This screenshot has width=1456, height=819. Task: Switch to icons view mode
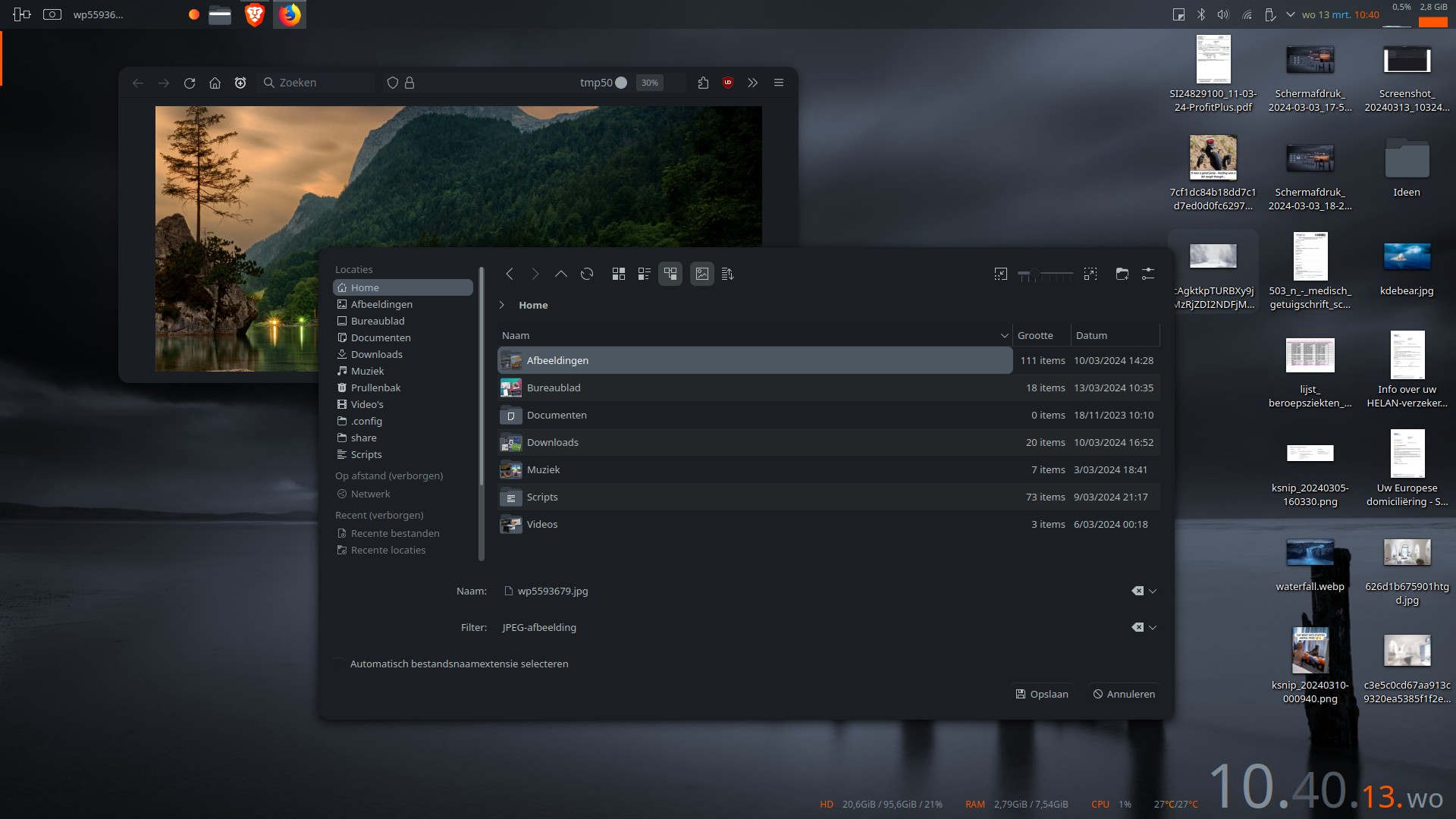619,274
